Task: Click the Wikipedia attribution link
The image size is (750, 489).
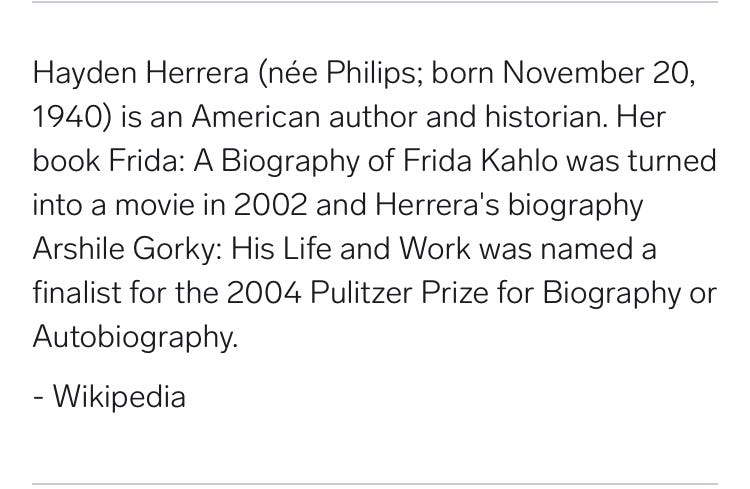Action: tap(119, 397)
